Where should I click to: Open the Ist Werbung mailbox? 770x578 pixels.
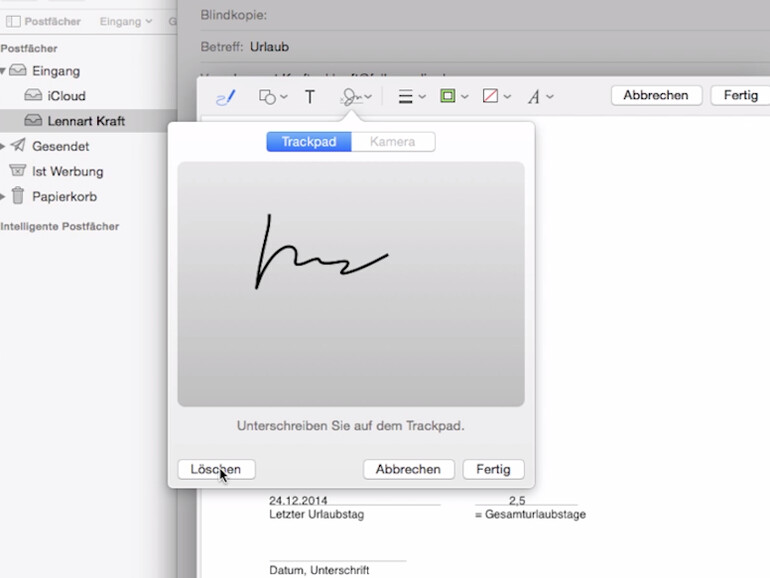click(68, 171)
